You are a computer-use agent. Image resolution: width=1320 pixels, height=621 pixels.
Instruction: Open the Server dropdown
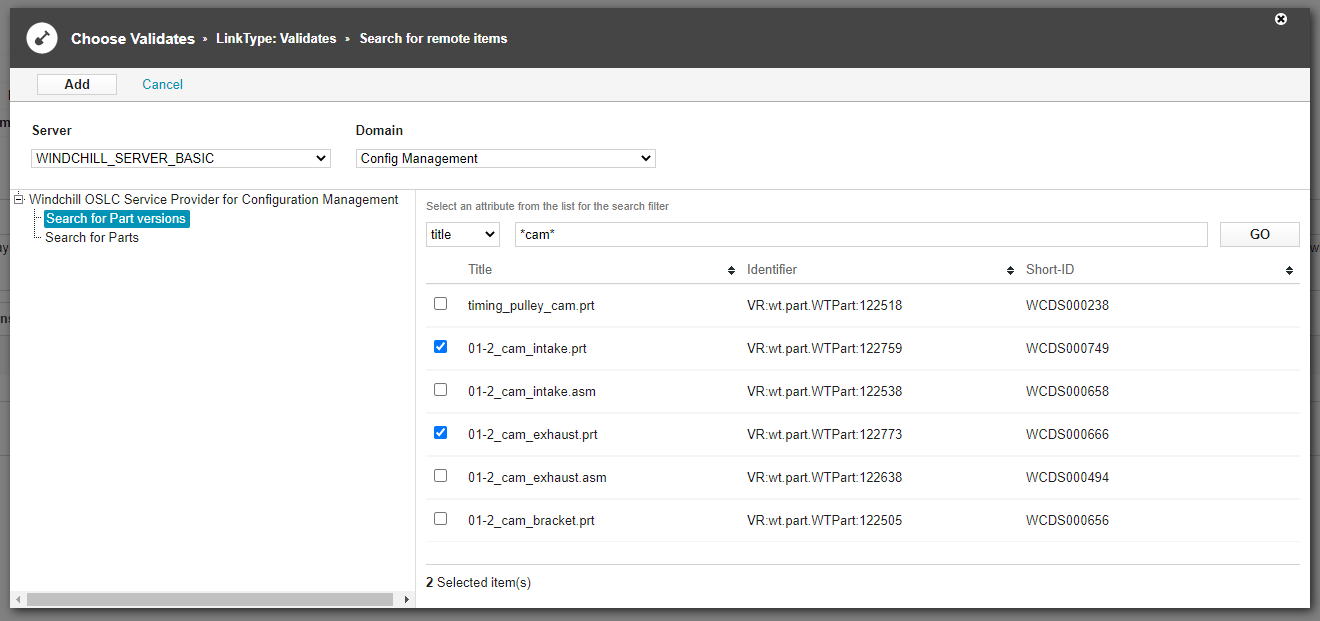(x=180, y=158)
